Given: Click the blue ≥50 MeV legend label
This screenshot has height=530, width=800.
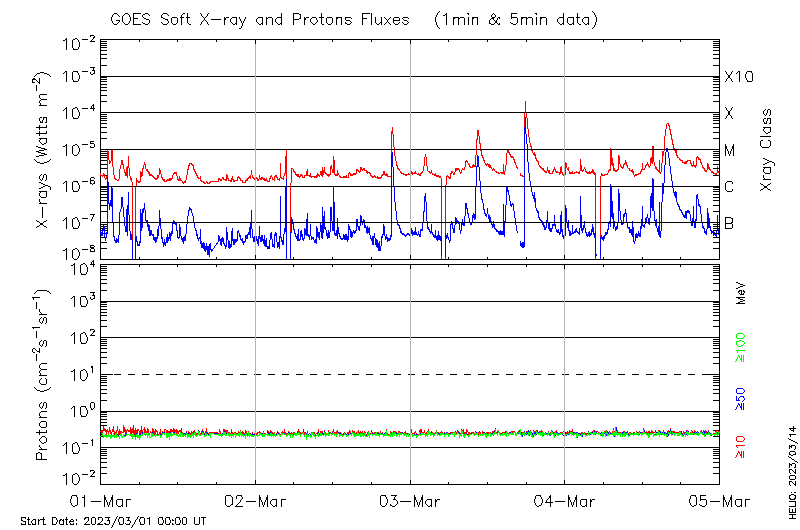Looking at the screenshot, I should point(741,401).
